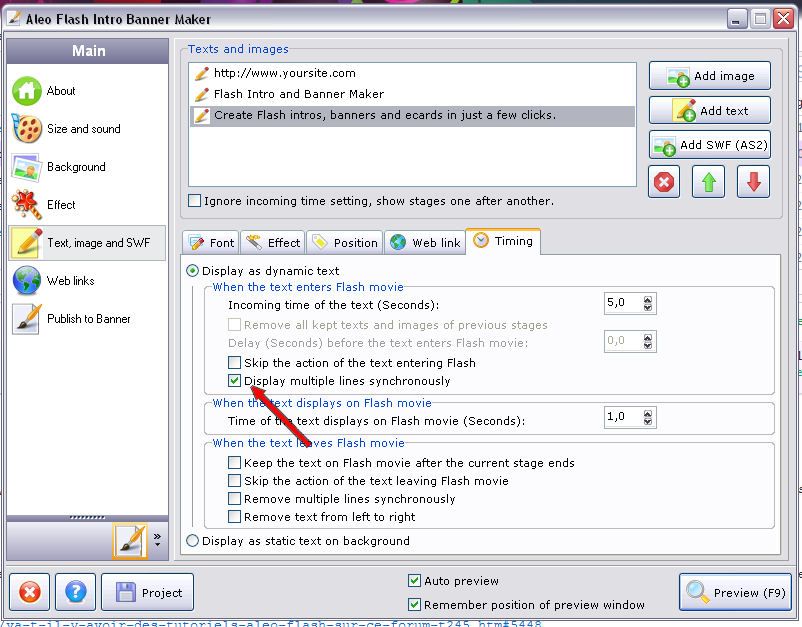
Task: Click the Main panel header
Action: pyautogui.click(x=87, y=51)
